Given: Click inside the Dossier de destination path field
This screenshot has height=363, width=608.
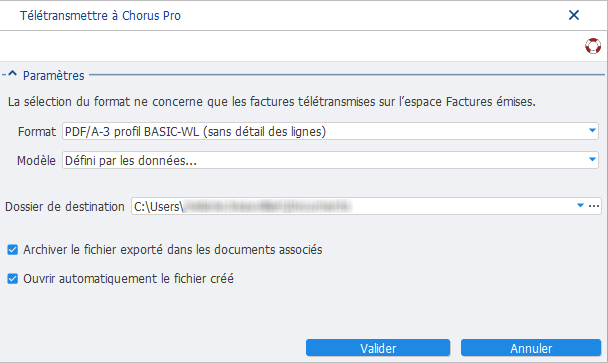Looking at the screenshot, I should (353, 206).
